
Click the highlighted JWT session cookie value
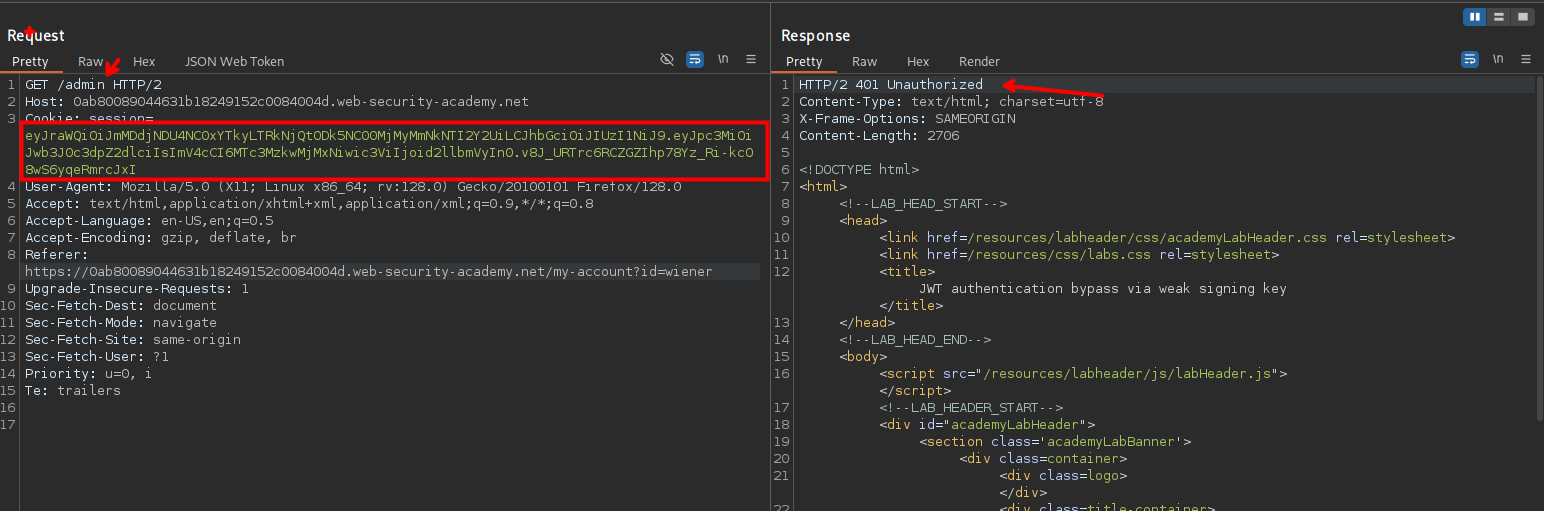click(390, 152)
